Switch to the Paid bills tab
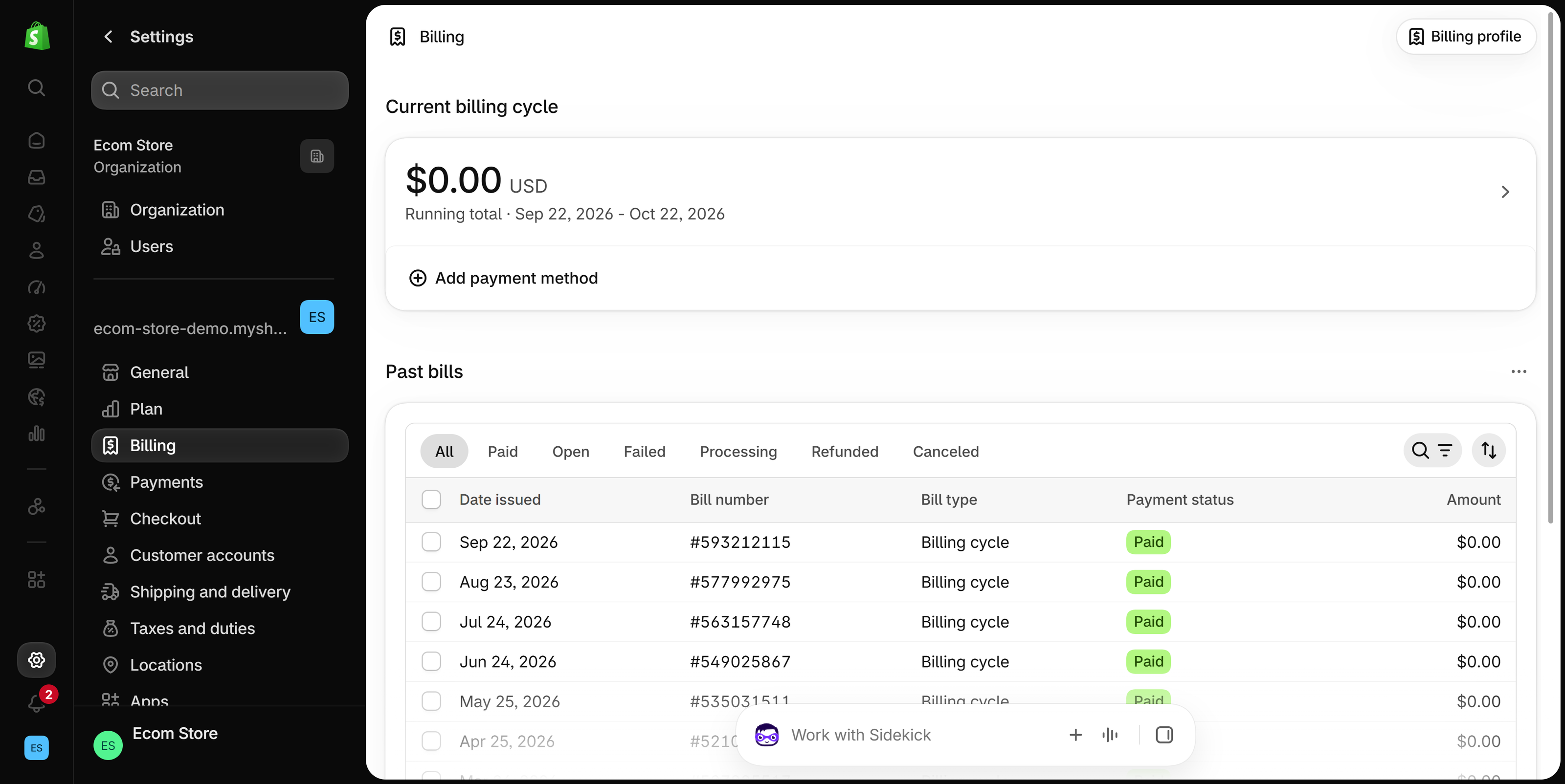Image resolution: width=1565 pixels, height=784 pixels. click(502, 451)
